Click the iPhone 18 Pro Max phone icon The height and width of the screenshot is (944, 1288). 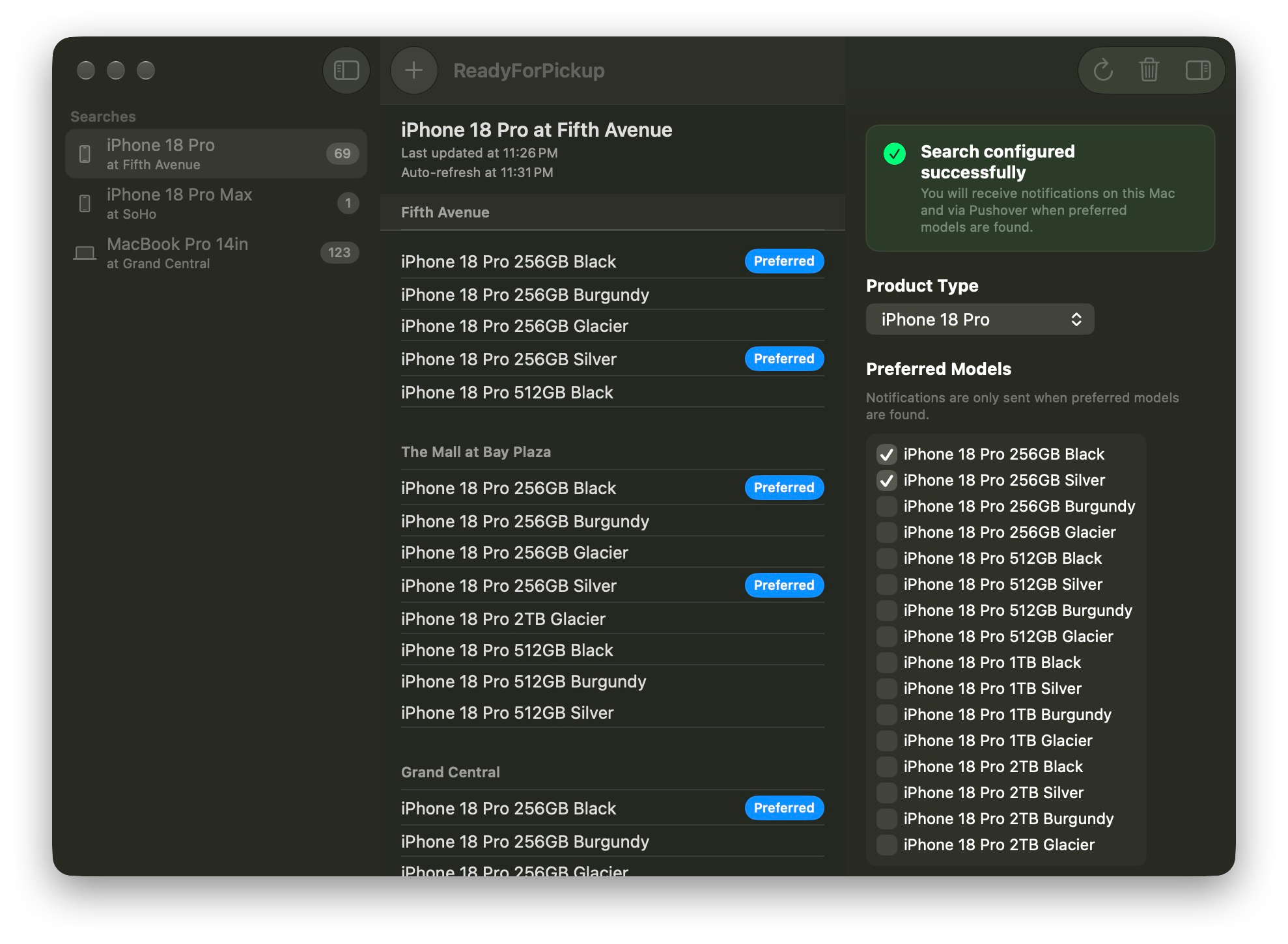coord(85,203)
